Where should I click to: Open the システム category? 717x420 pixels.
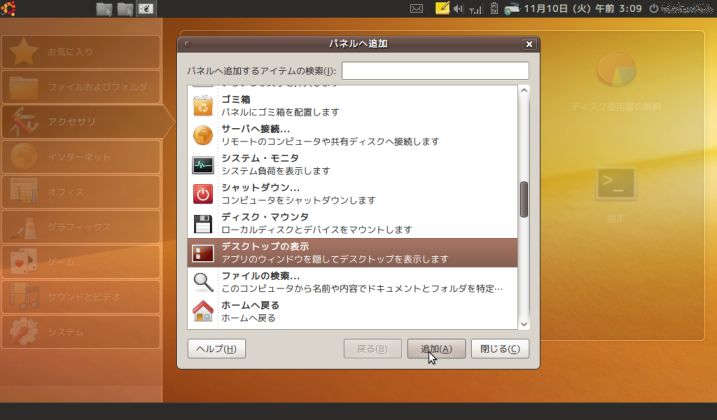(x=81, y=332)
